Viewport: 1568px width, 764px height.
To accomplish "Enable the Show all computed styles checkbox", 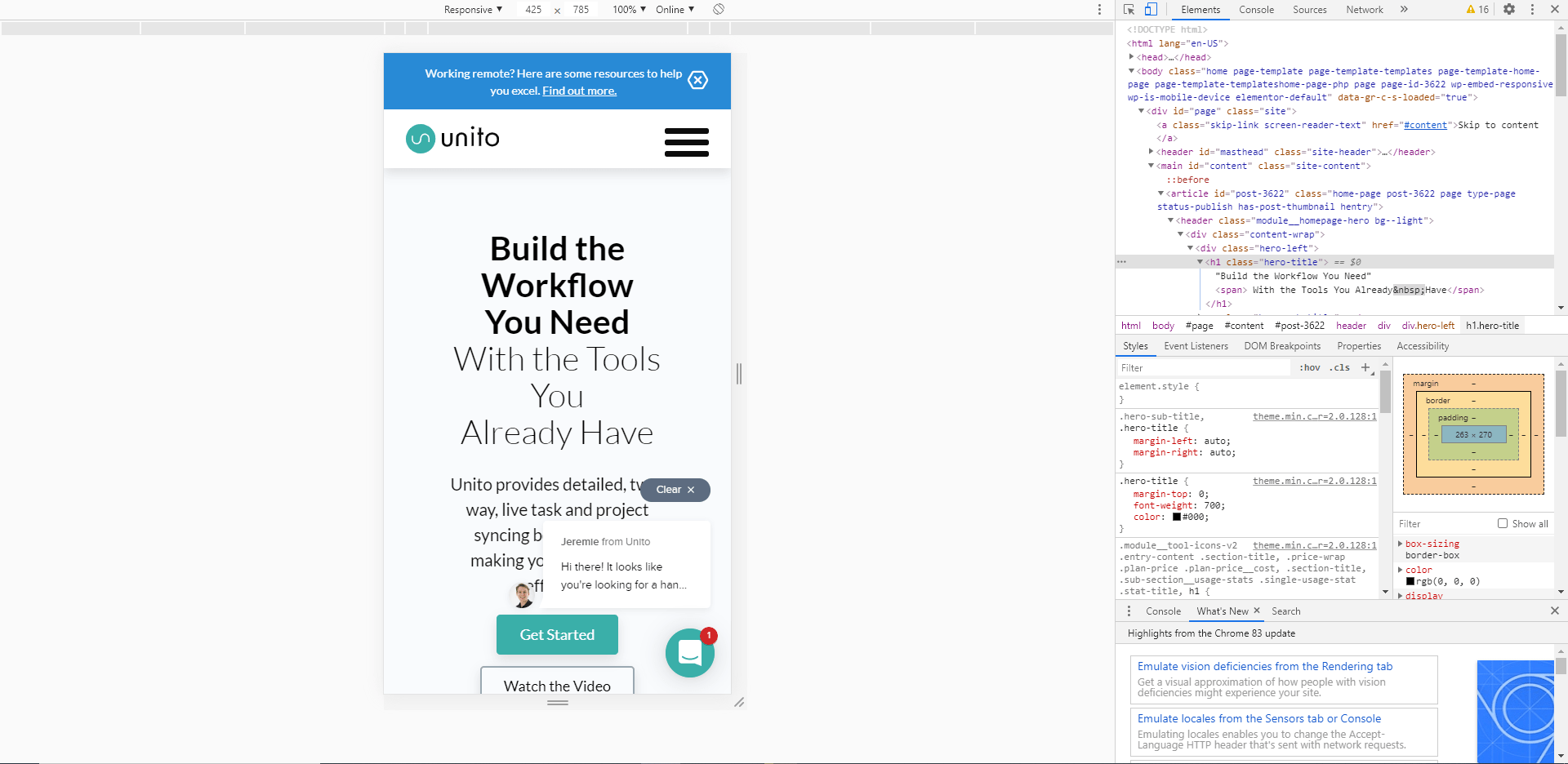I will pyautogui.click(x=1503, y=523).
